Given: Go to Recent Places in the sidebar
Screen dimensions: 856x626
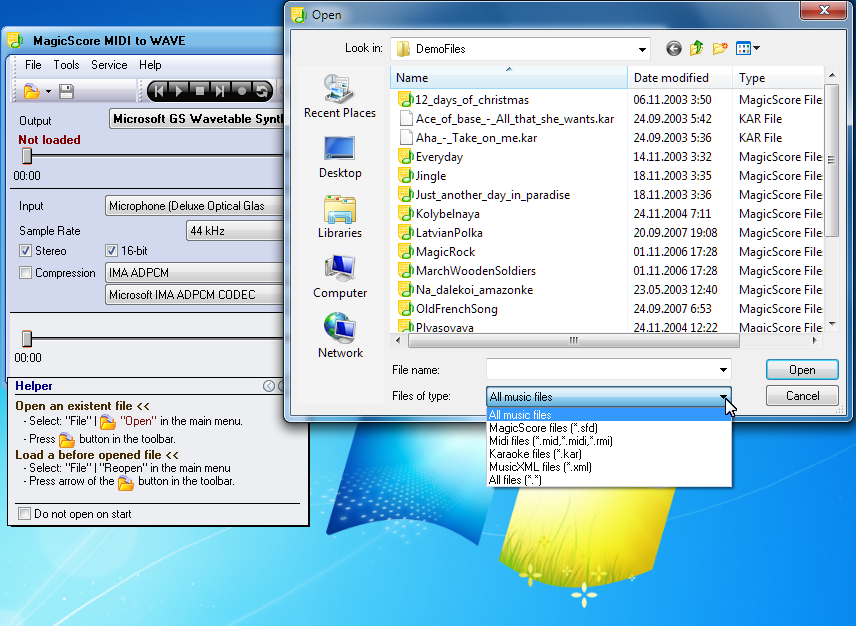Looking at the screenshot, I should click(340, 97).
